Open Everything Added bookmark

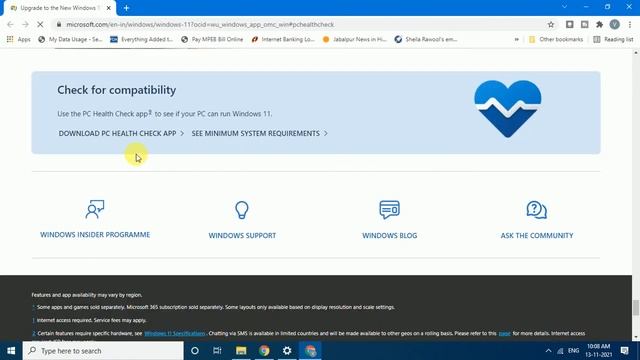coord(142,39)
